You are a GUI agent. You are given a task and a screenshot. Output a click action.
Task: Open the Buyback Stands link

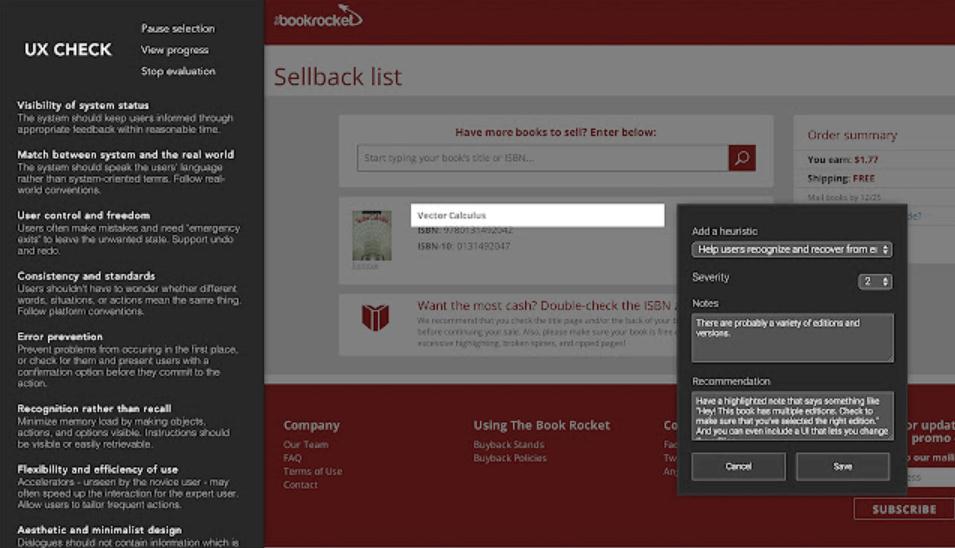509,444
